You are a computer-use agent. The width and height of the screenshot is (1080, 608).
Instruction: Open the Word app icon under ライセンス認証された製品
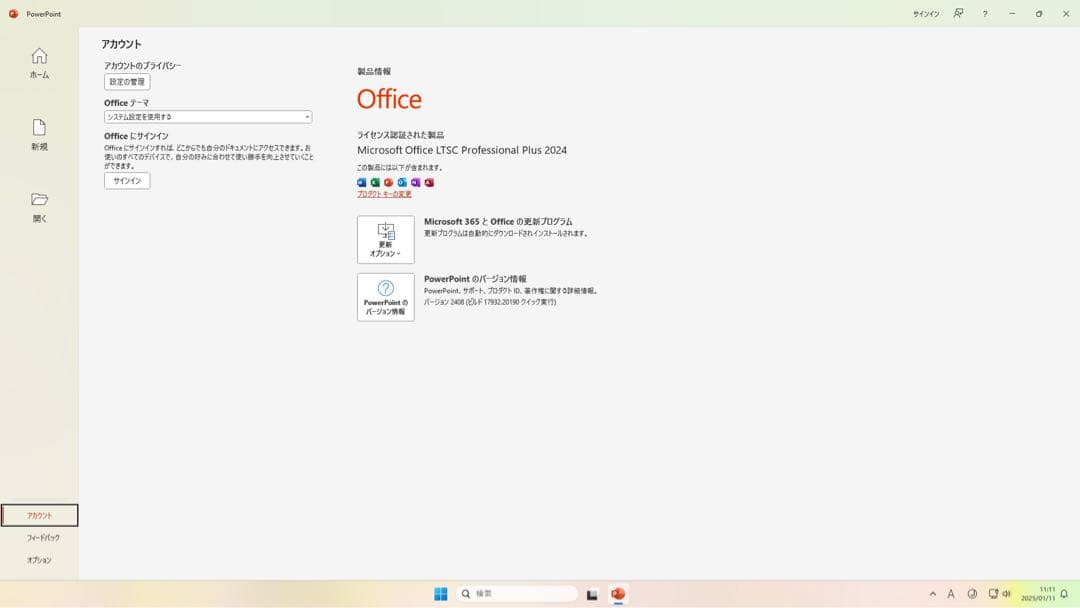point(362,182)
